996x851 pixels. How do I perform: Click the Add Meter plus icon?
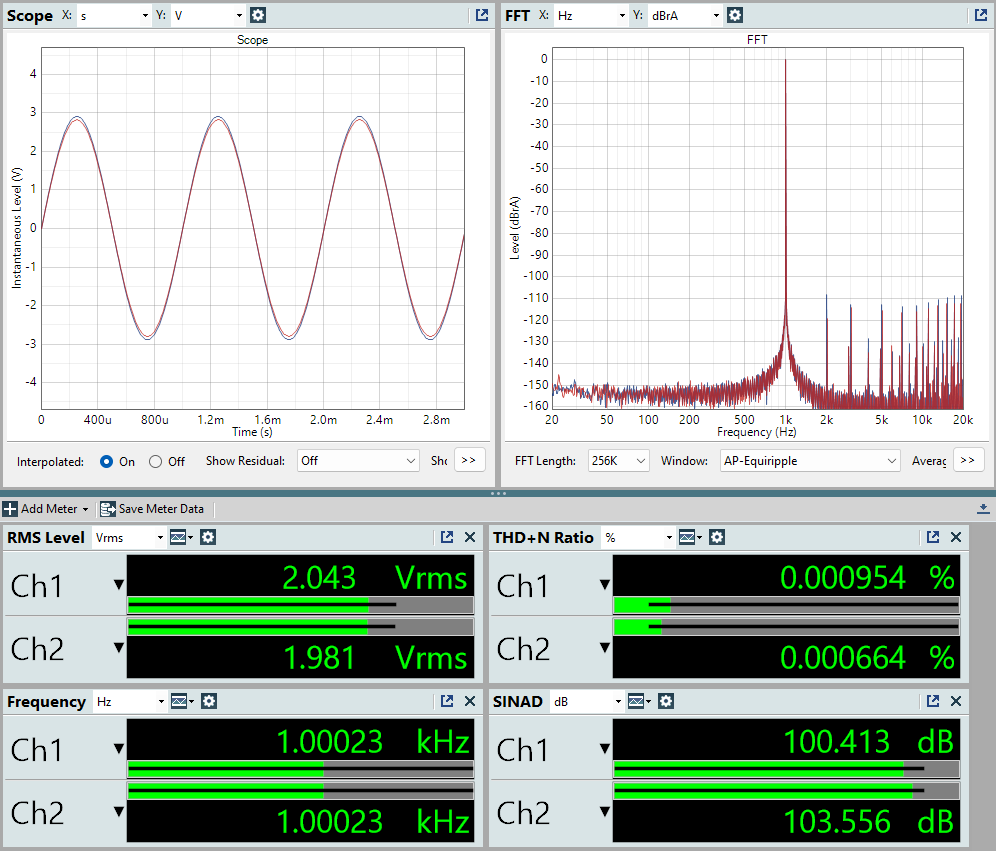coord(10,509)
